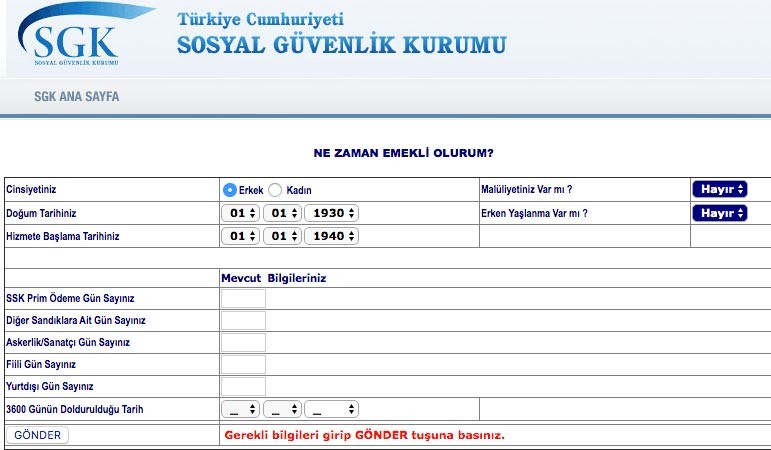Screen dimensions: 771x450
Task: Expand the Malûliyetiniz Var mı dropdown
Action: coord(719,189)
